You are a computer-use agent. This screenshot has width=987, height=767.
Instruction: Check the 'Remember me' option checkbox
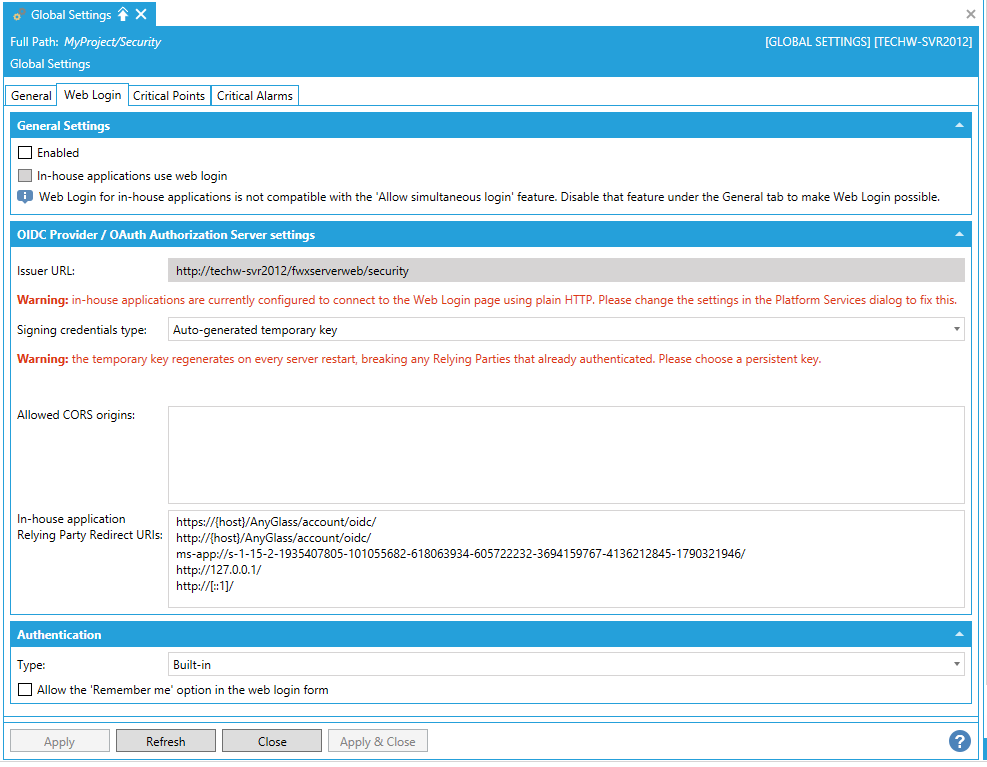pyautogui.click(x=25, y=690)
